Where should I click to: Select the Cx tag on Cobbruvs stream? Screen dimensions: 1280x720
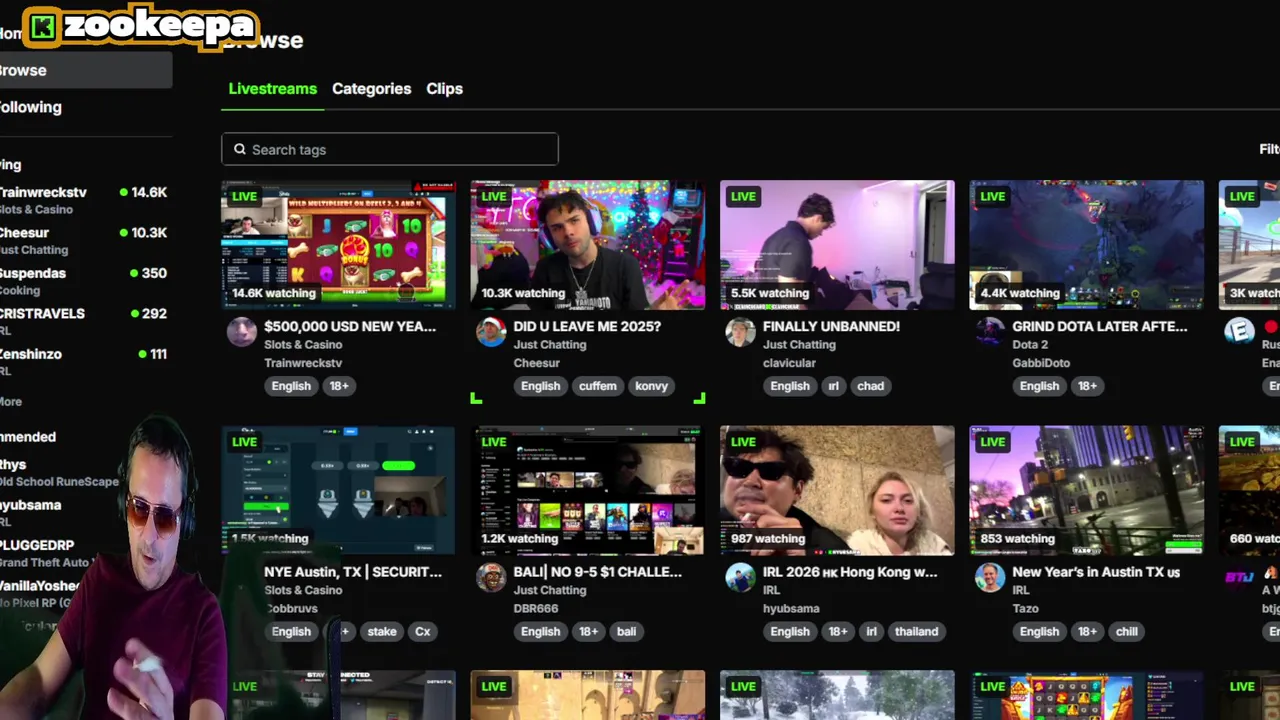click(422, 631)
